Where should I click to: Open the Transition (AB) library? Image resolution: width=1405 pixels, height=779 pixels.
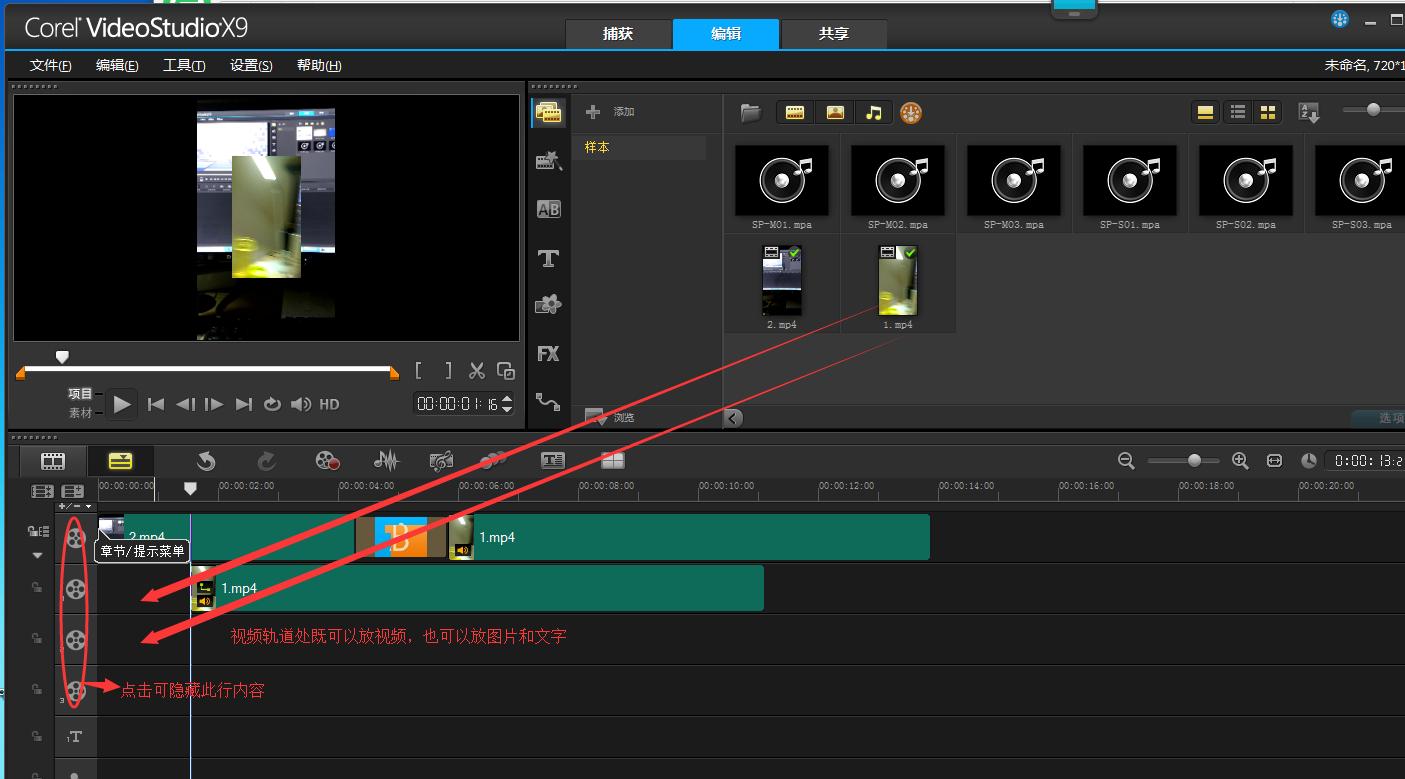coord(548,209)
